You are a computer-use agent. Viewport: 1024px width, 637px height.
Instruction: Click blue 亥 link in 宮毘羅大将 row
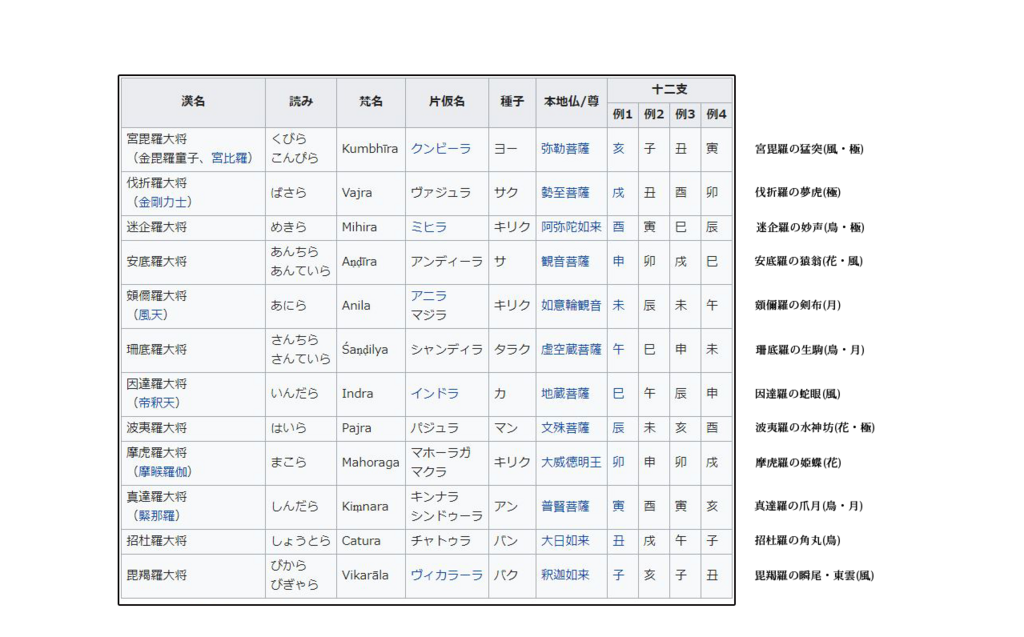point(618,149)
